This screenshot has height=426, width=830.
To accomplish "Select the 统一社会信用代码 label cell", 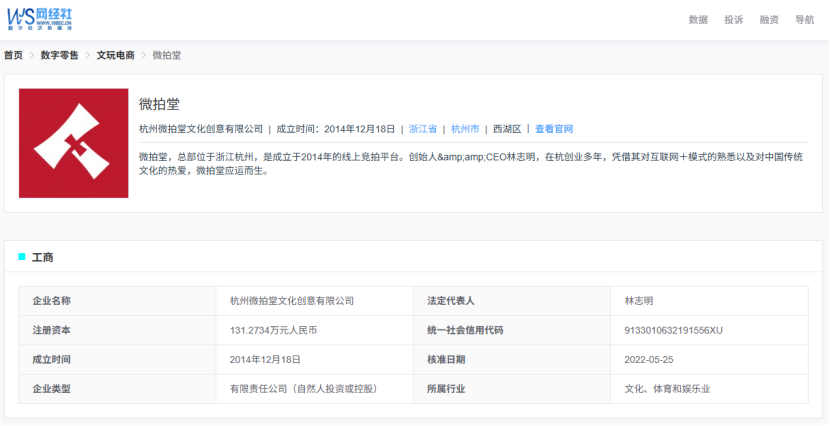I will (512, 331).
